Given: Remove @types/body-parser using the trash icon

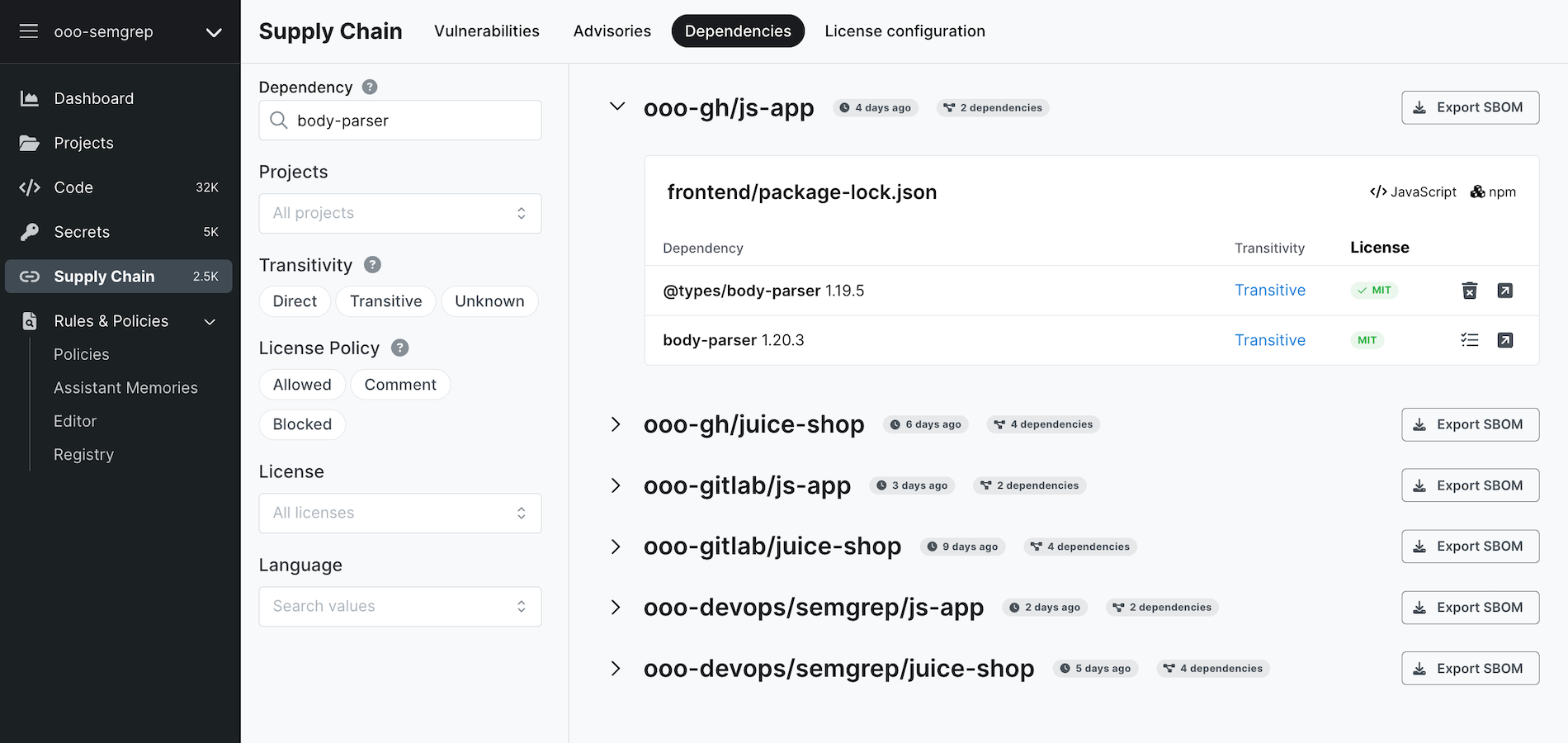Looking at the screenshot, I should coord(1470,291).
